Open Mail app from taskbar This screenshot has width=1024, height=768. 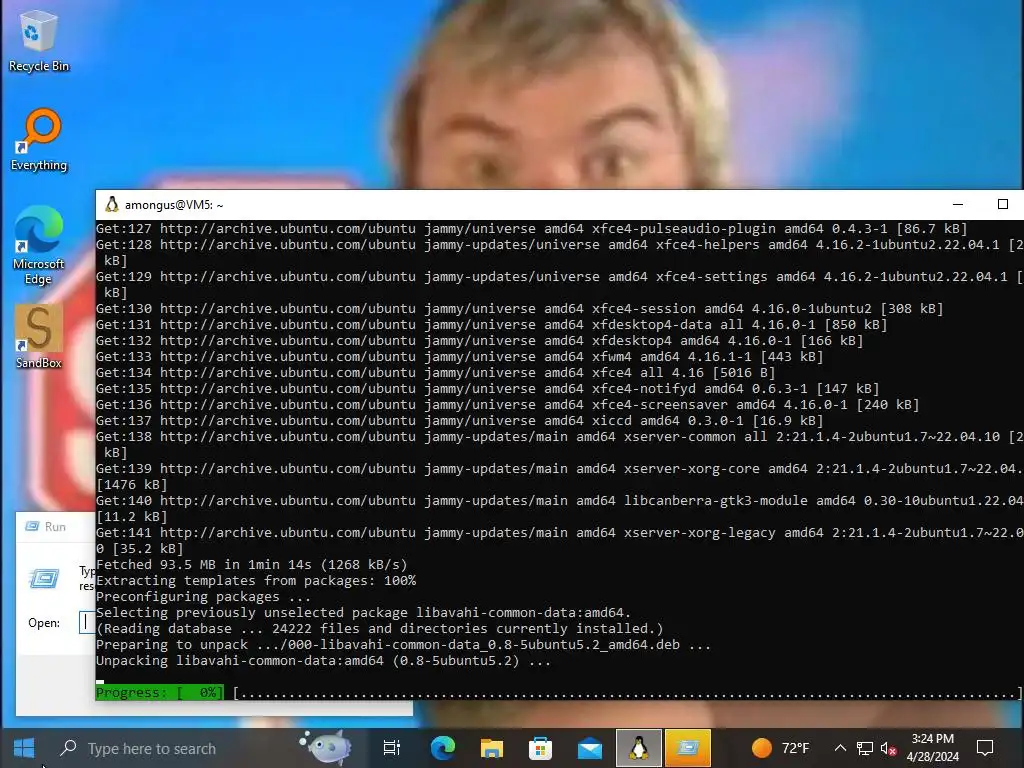(590, 748)
